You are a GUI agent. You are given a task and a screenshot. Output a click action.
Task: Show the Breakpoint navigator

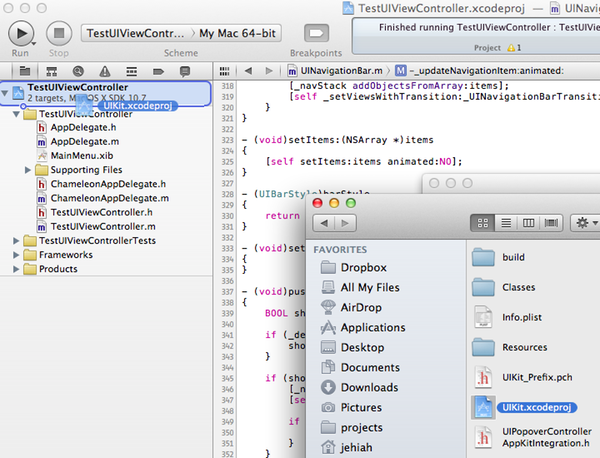point(158,71)
